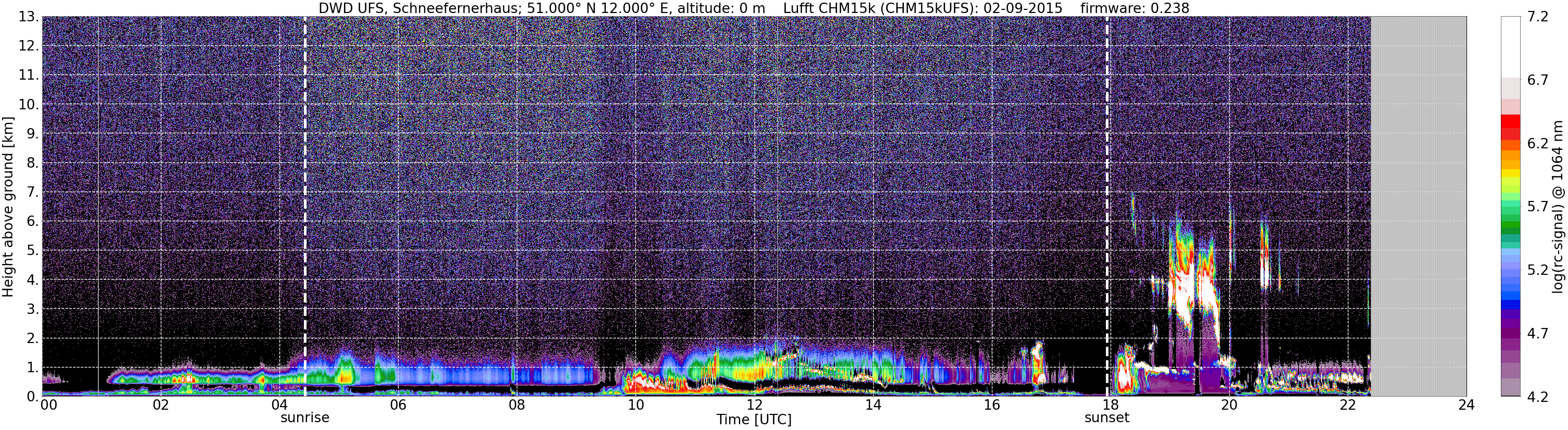The width and height of the screenshot is (1568, 430).
Task: Click the x-axis tick label '08'
Action: tap(516, 406)
